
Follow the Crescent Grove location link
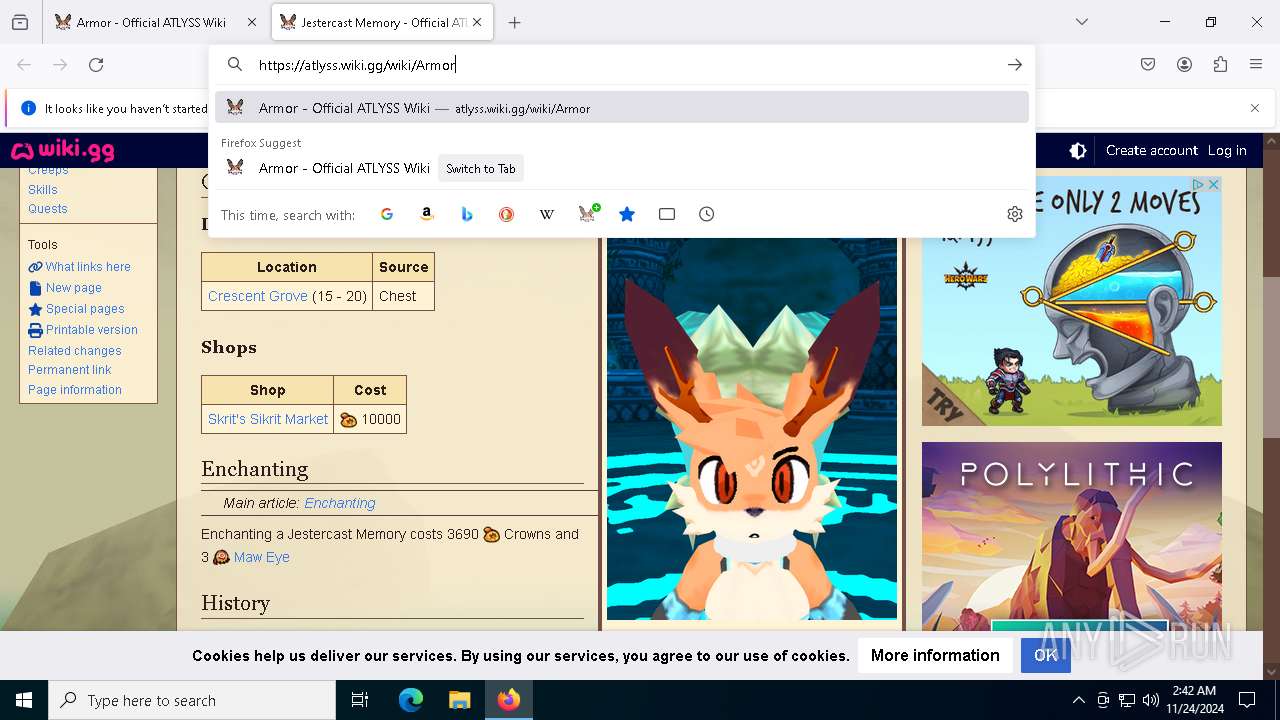(258, 296)
